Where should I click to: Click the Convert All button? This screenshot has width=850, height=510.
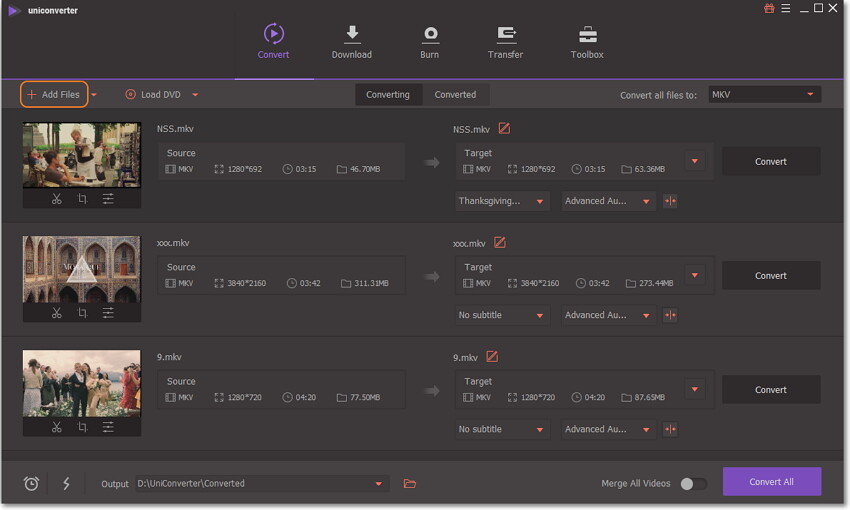point(771,482)
